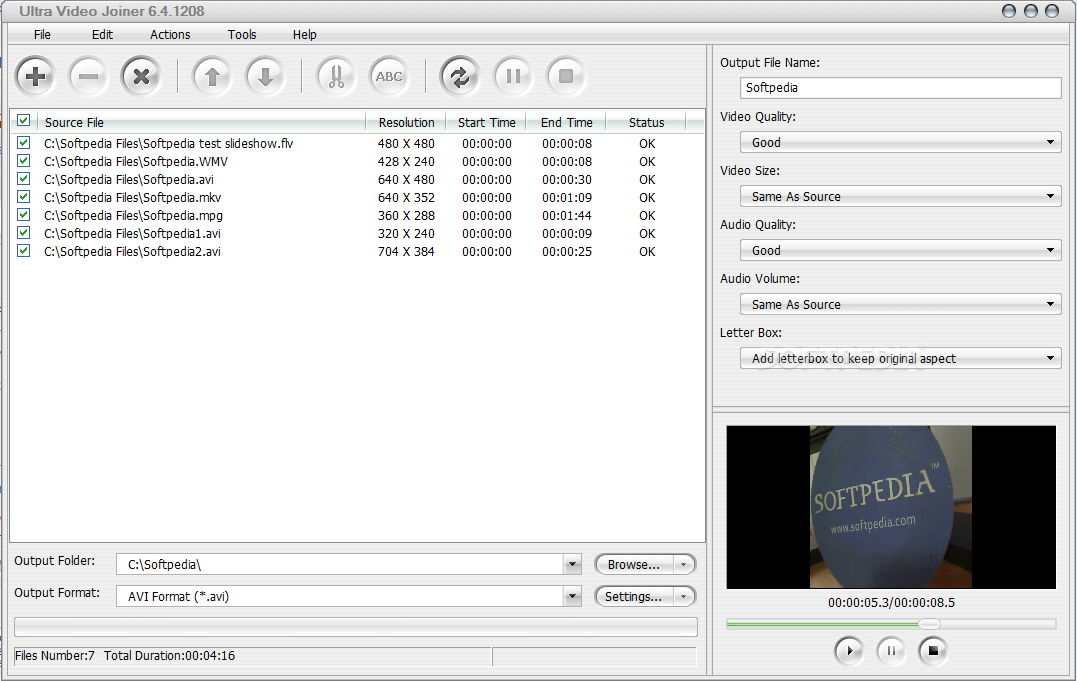1077x681 pixels.
Task: Uncheck the Softpedia.mkv file
Action: tap(24, 197)
